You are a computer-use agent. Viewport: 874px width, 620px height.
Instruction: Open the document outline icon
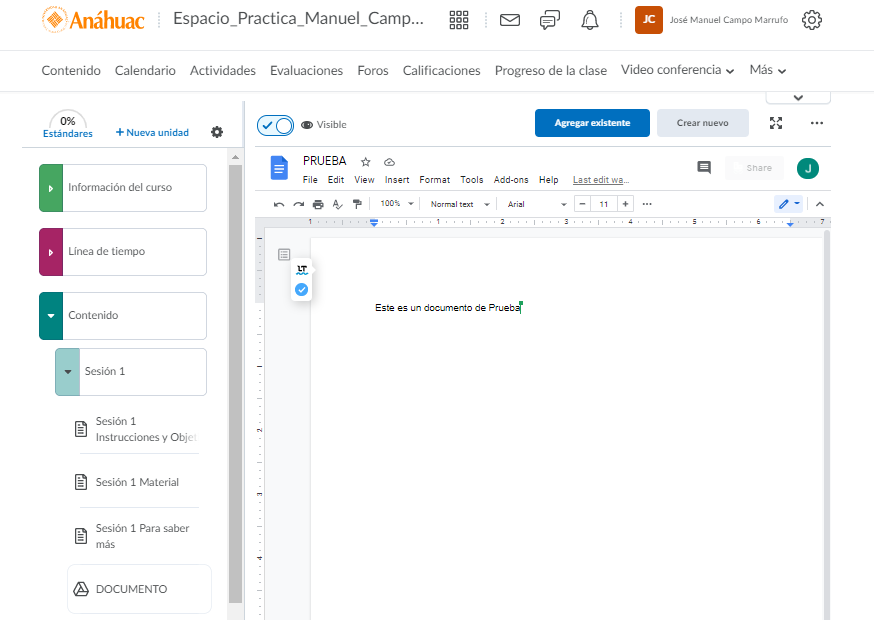(285, 255)
